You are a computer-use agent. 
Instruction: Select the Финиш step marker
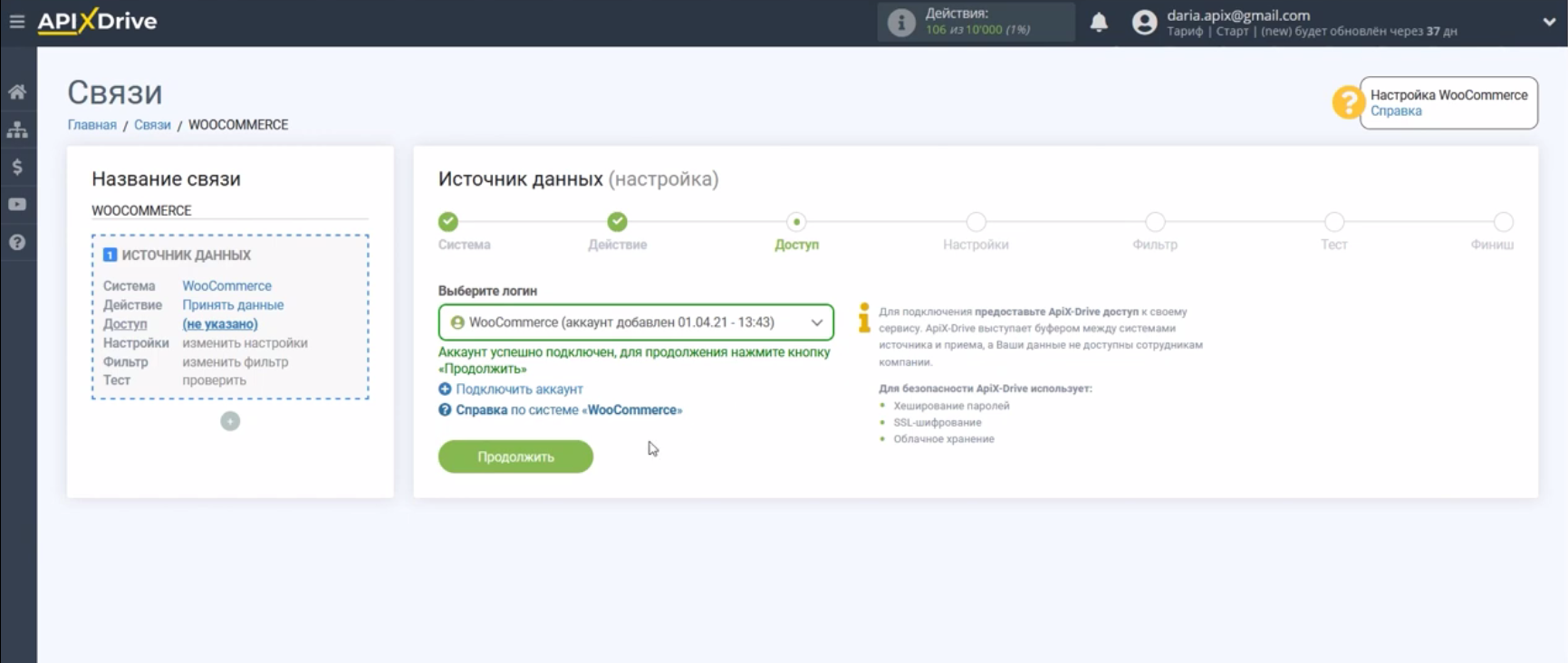coord(1504,222)
